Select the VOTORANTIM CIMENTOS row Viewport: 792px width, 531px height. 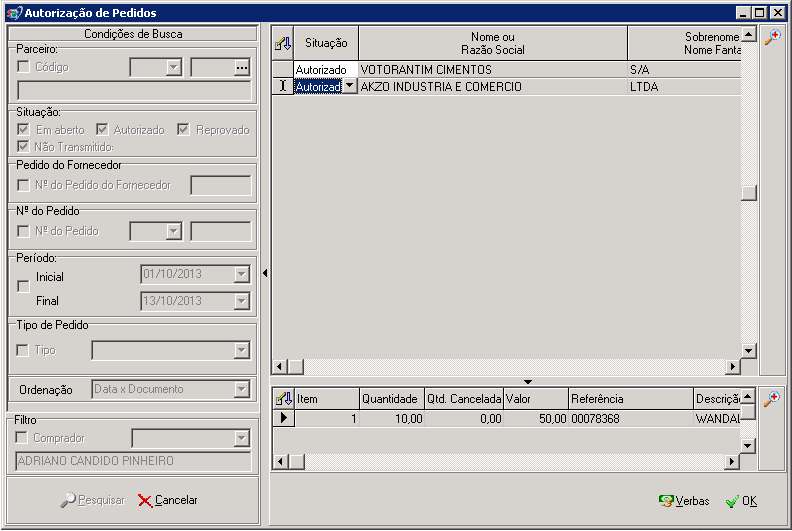pos(507,69)
